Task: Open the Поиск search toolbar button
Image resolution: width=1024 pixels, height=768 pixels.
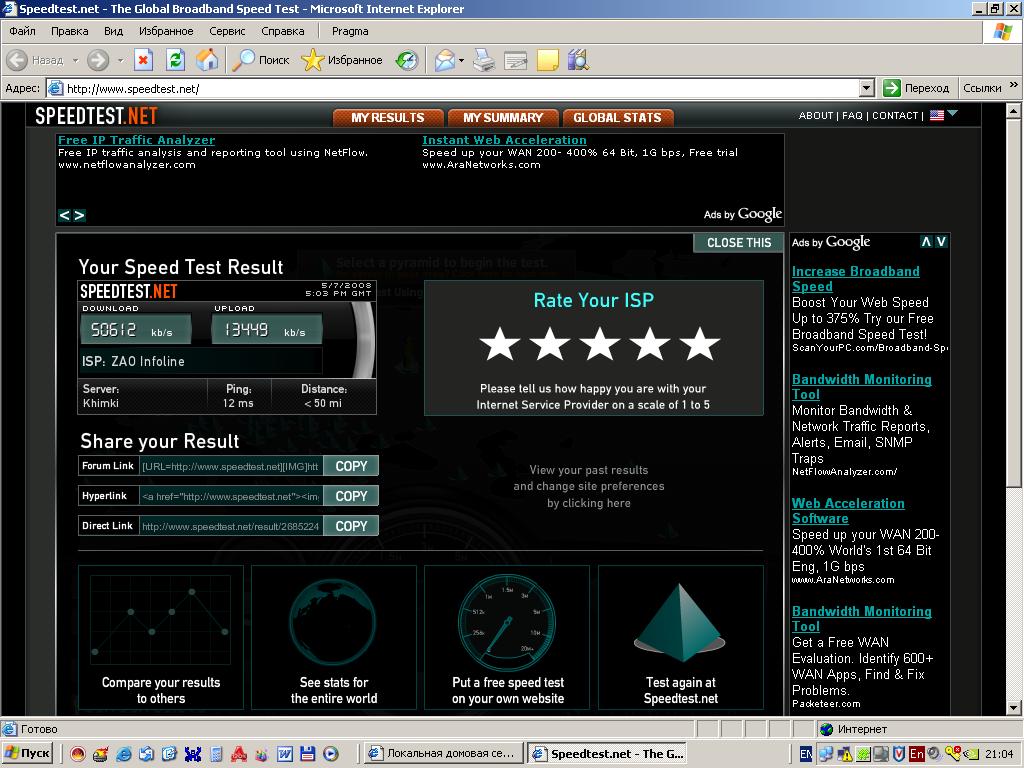Action: [261, 60]
